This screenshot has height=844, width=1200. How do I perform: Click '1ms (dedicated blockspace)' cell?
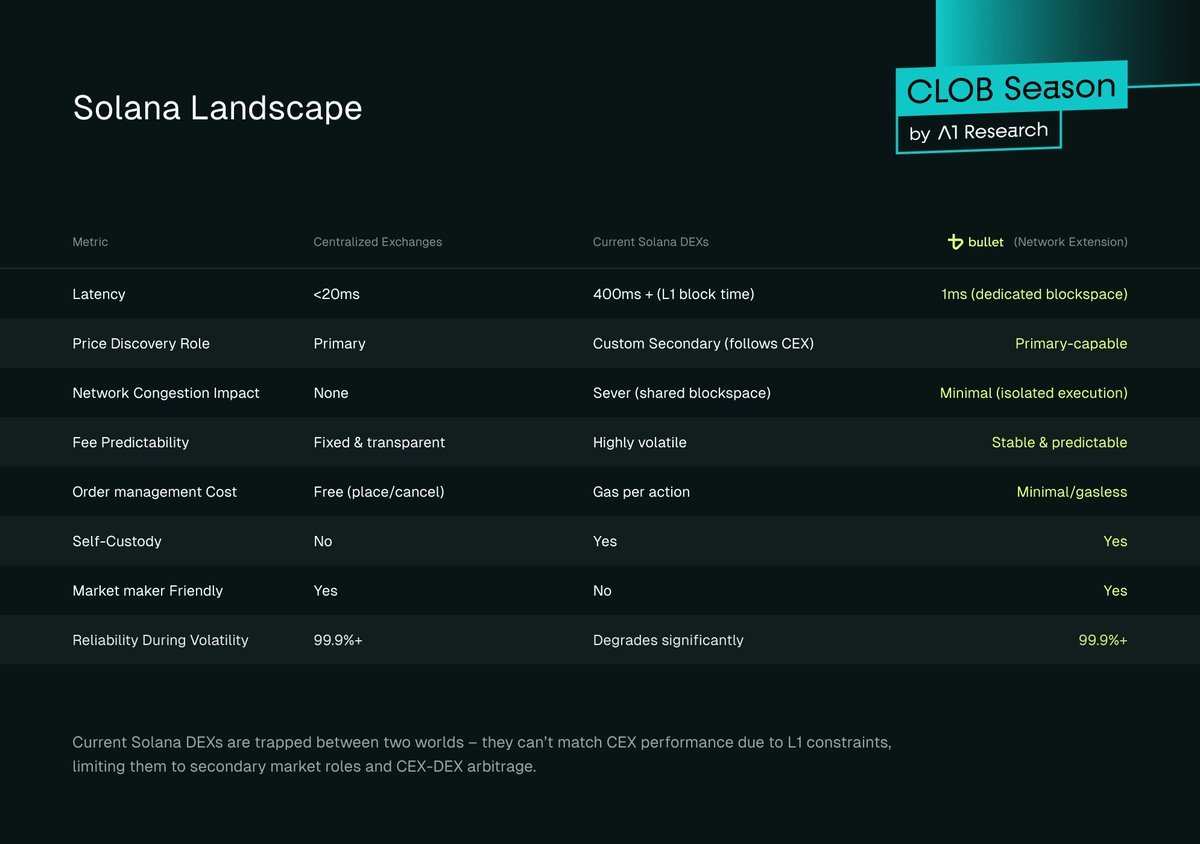point(1034,294)
